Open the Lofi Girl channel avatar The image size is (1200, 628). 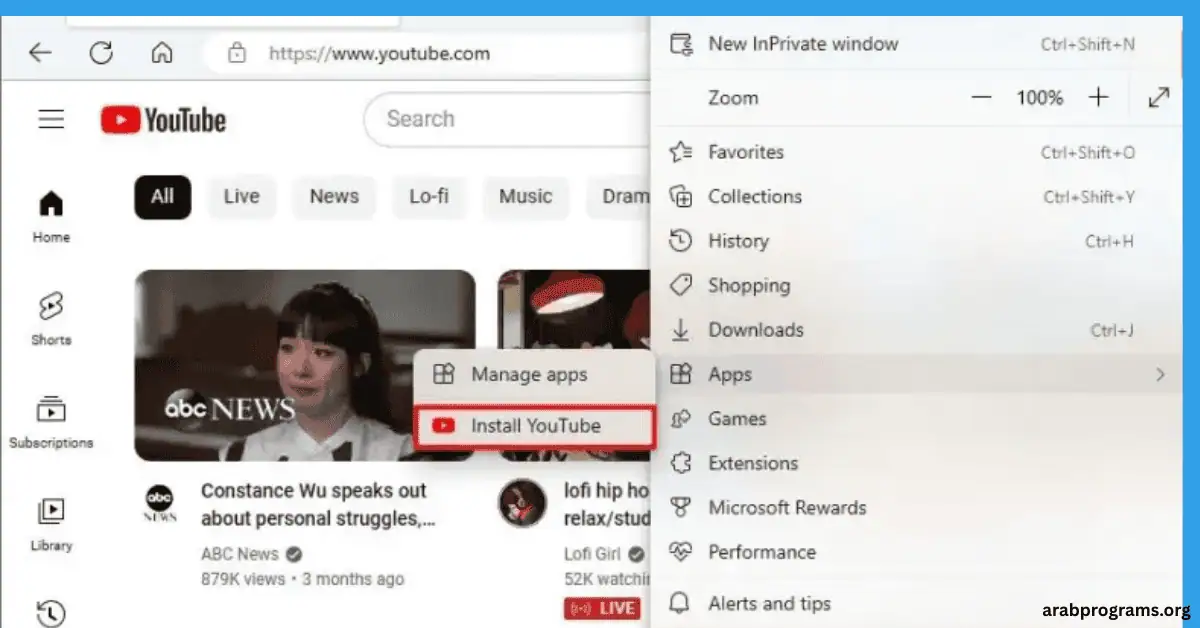tap(522, 503)
